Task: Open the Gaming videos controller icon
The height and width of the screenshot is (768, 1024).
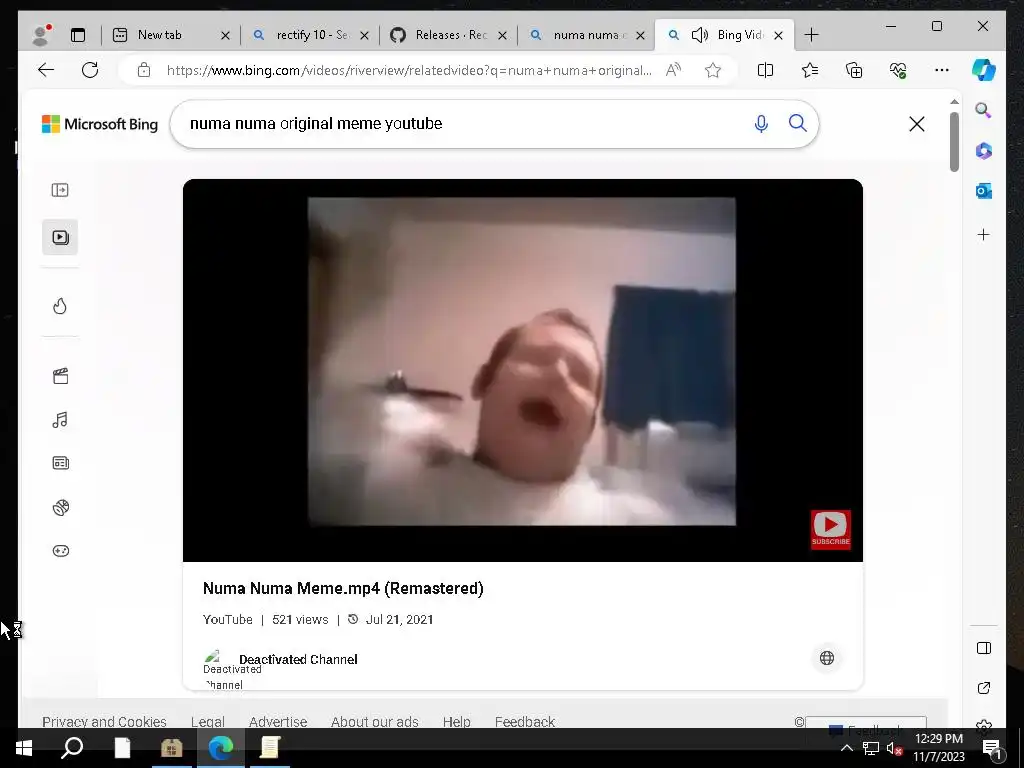Action: coord(61,551)
